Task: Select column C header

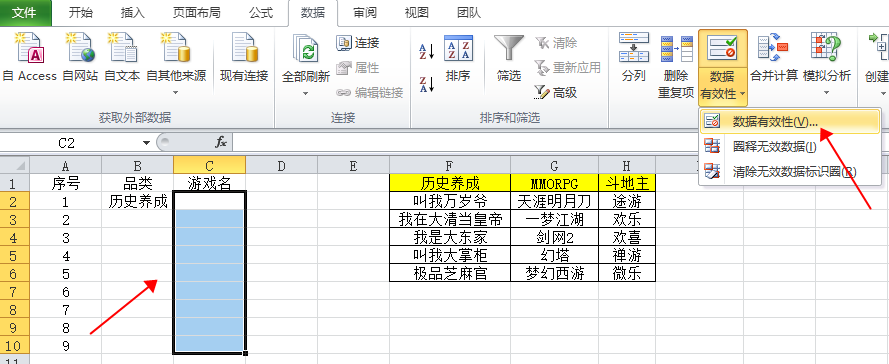Action: (209, 166)
